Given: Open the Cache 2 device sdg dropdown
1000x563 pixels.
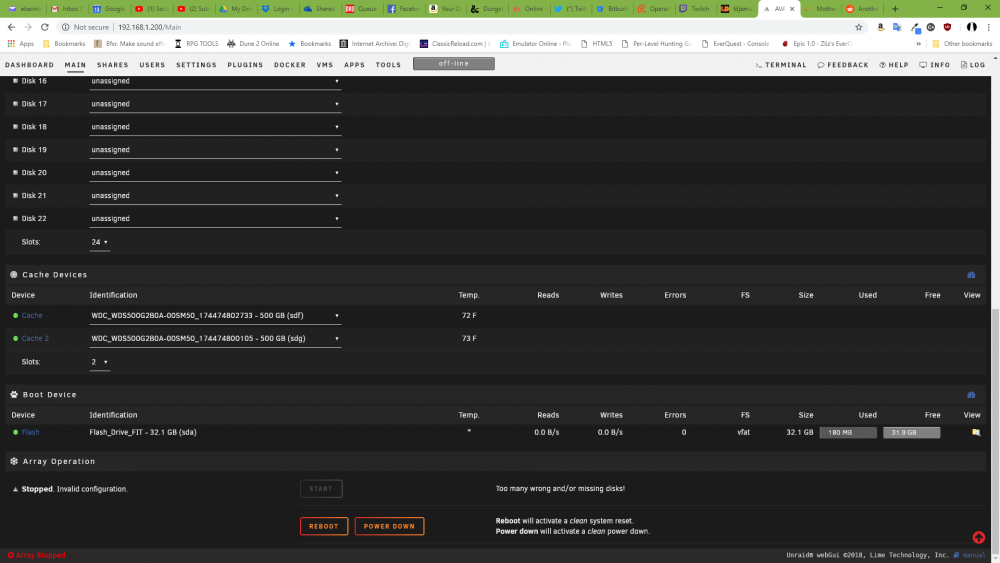Looking at the screenshot, I should coord(216,339).
